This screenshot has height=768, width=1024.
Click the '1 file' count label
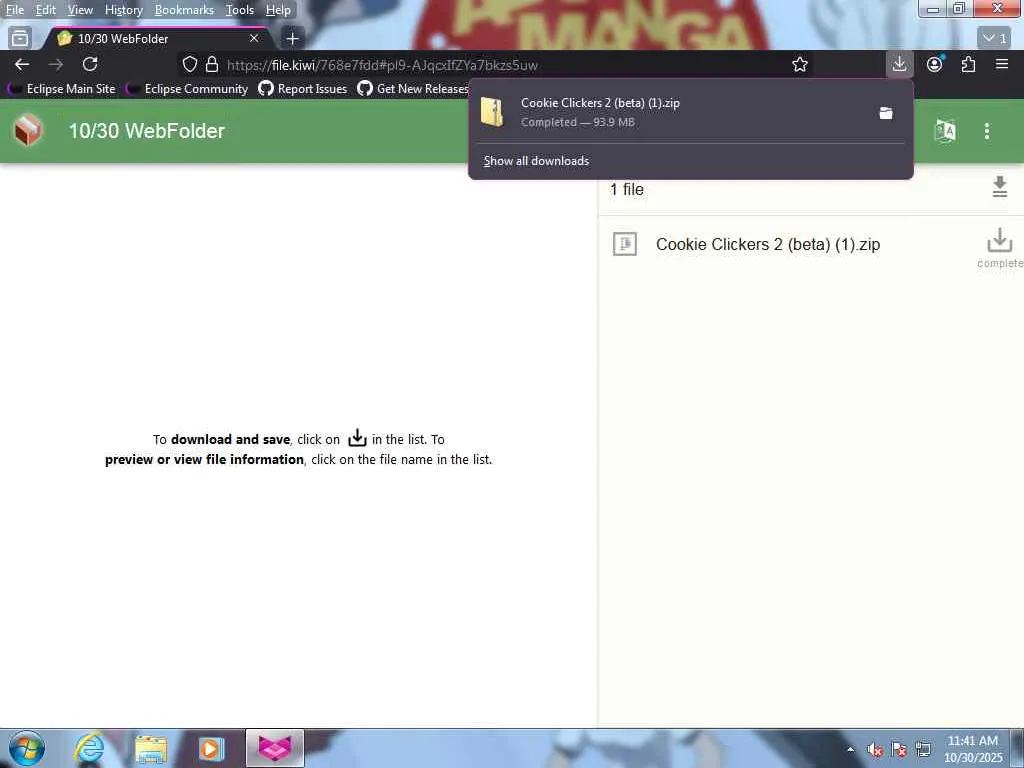coord(627,189)
